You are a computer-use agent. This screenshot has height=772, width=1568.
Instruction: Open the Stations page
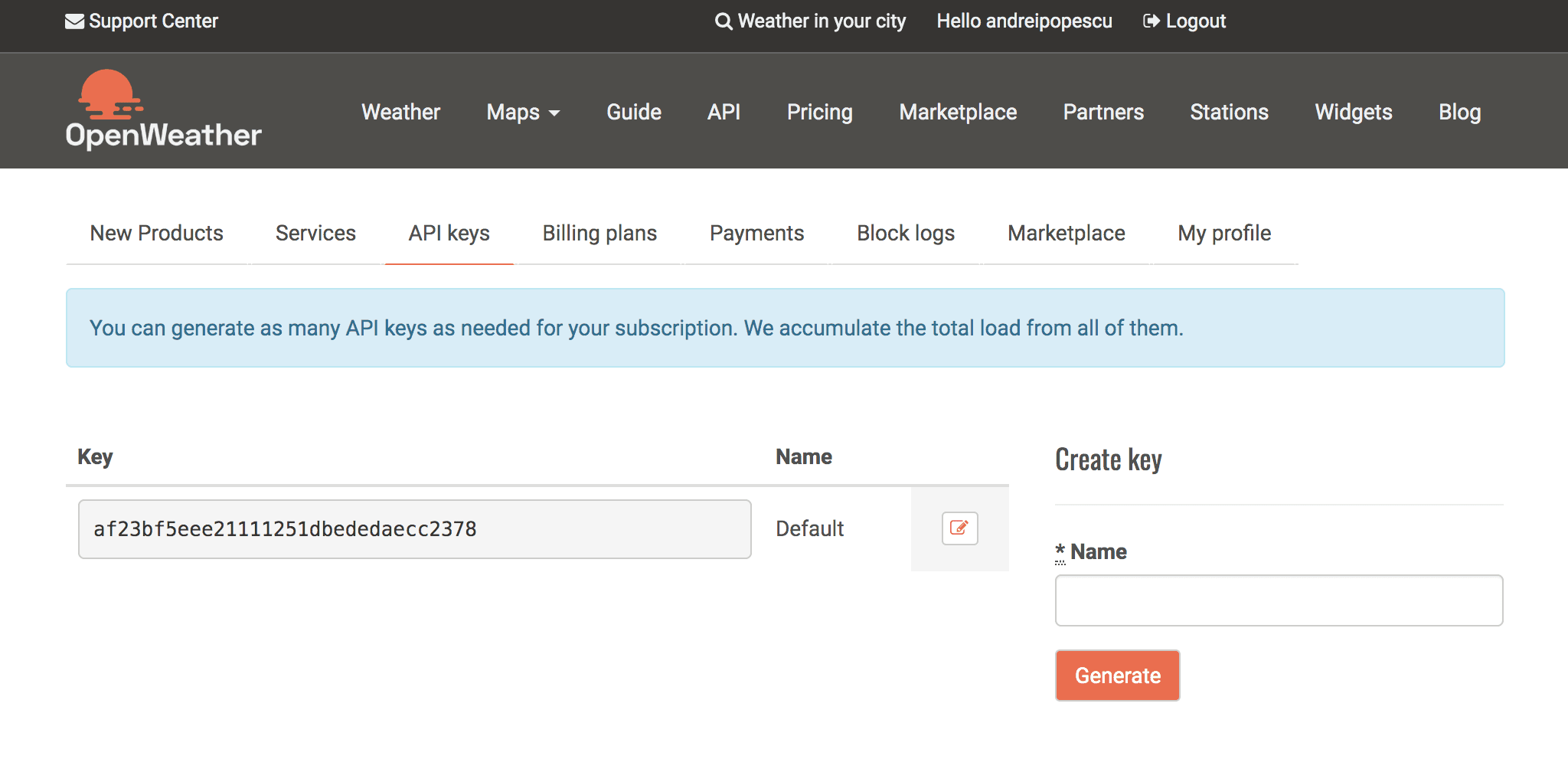point(1230,112)
